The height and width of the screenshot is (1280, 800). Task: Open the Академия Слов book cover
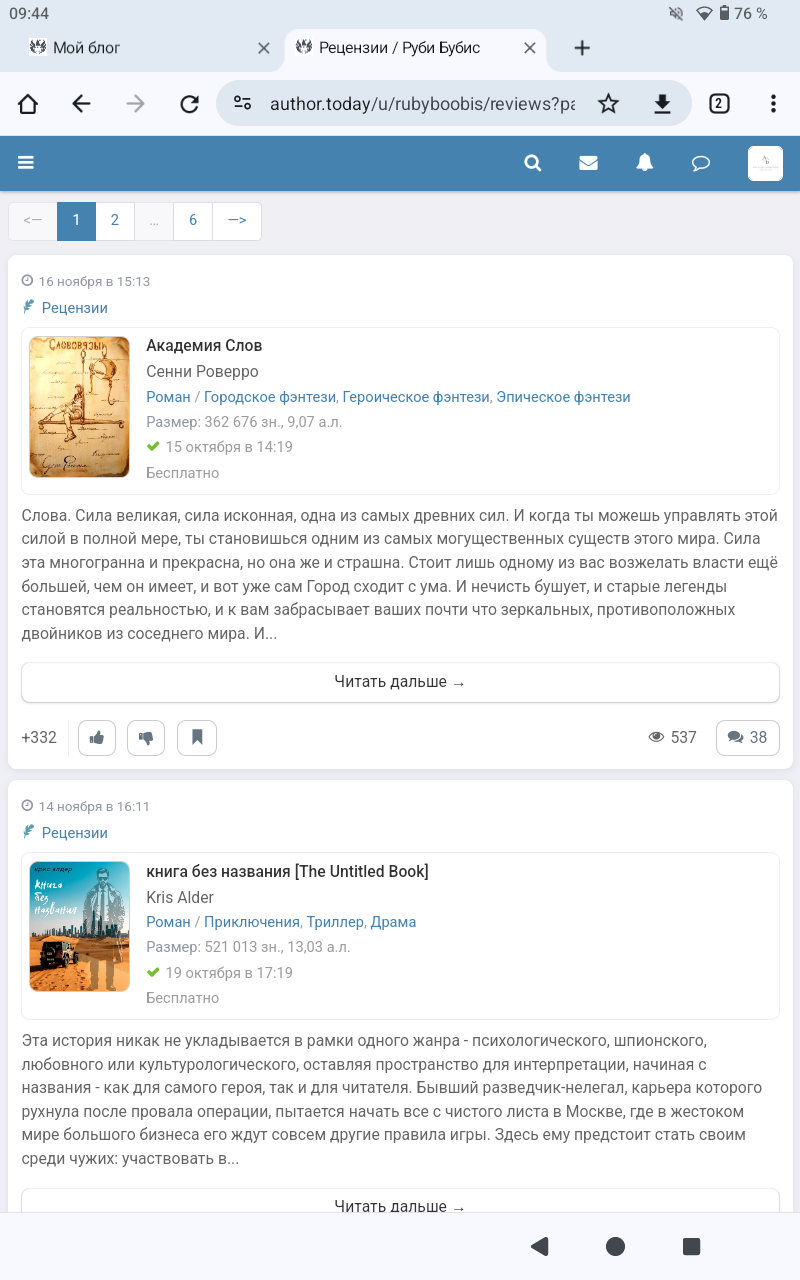(x=80, y=407)
